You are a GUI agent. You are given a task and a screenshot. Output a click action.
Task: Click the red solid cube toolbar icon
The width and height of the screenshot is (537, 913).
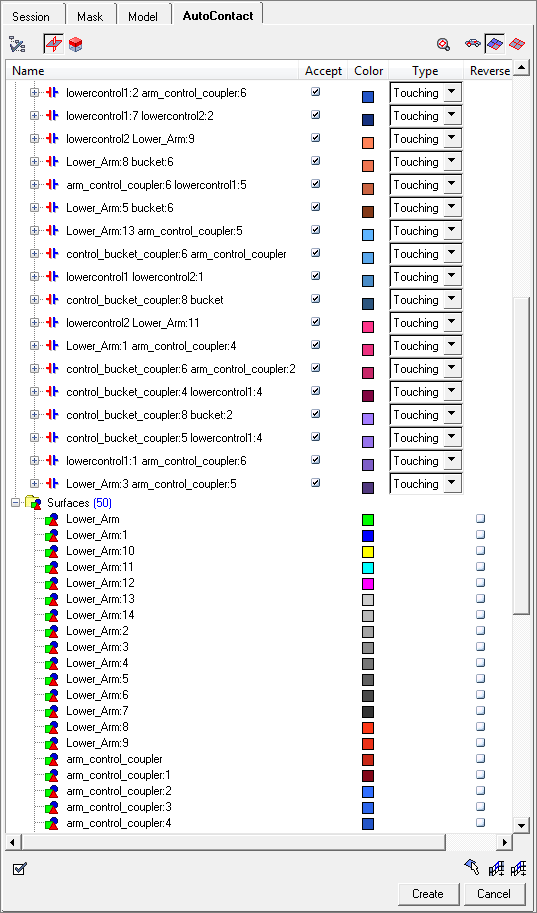75,44
